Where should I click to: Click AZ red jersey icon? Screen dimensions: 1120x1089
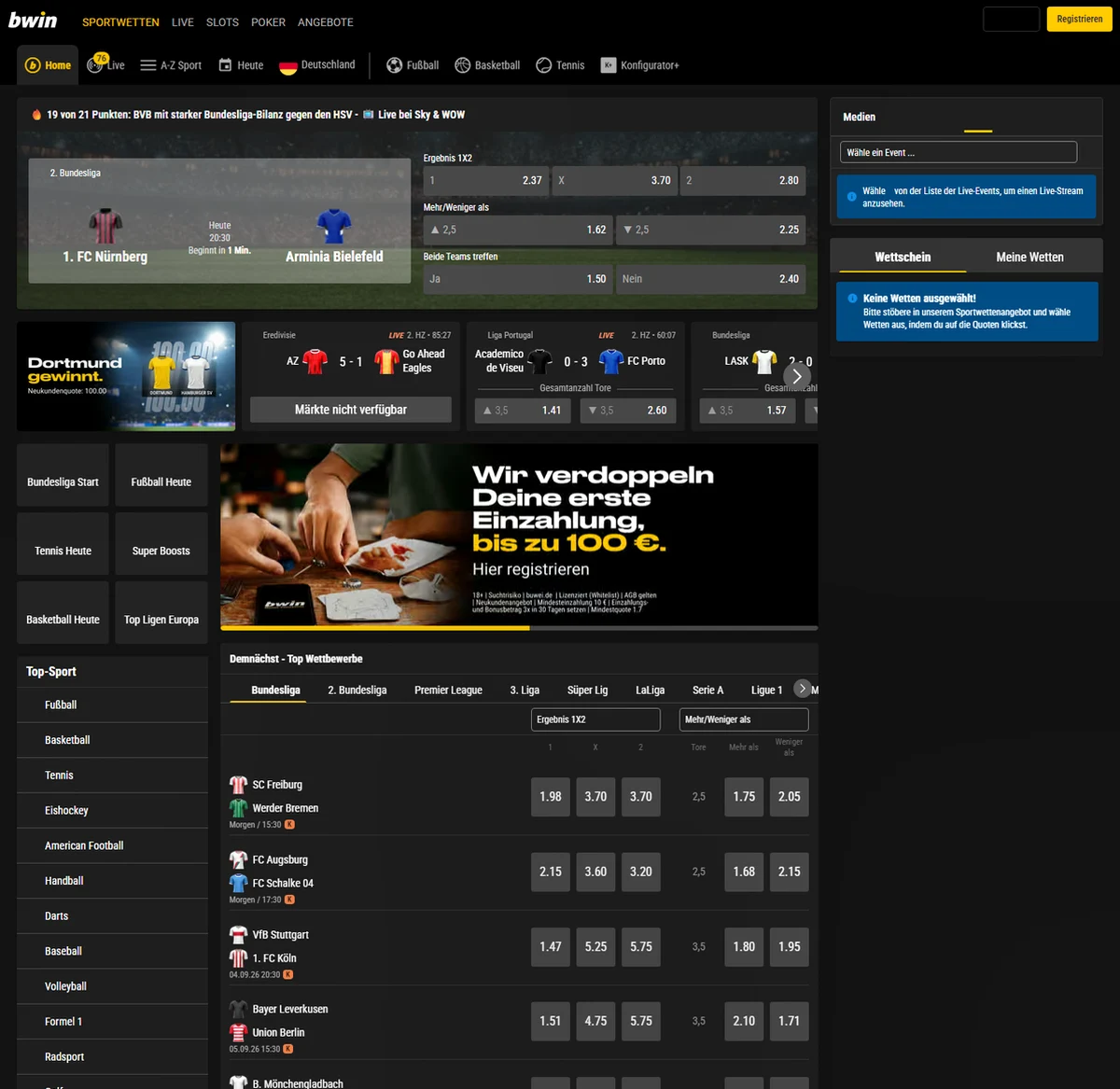(315, 361)
